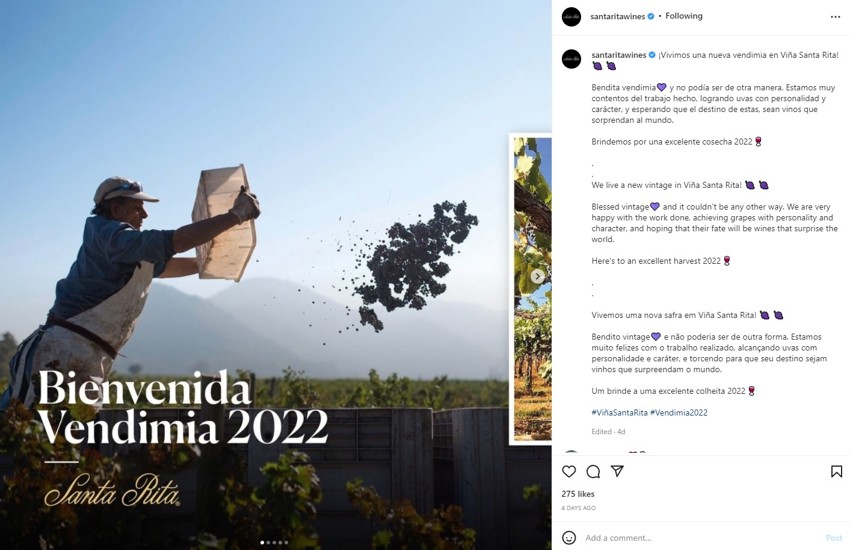Click santaritawines avatar in post header
The width and height of the screenshot is (850, 550).
pos(571,17)
